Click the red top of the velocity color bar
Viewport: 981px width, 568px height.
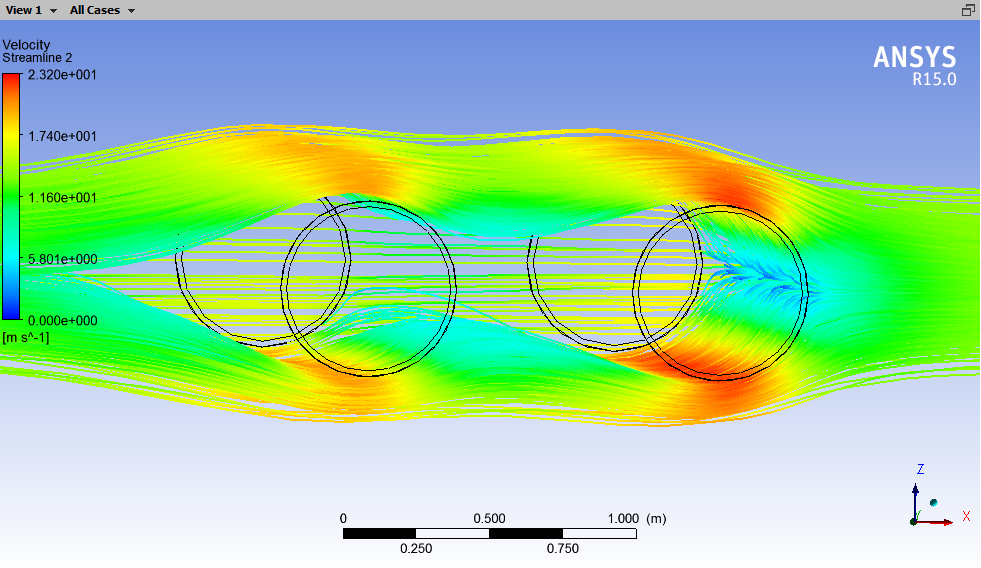click(x=11, y=80)
